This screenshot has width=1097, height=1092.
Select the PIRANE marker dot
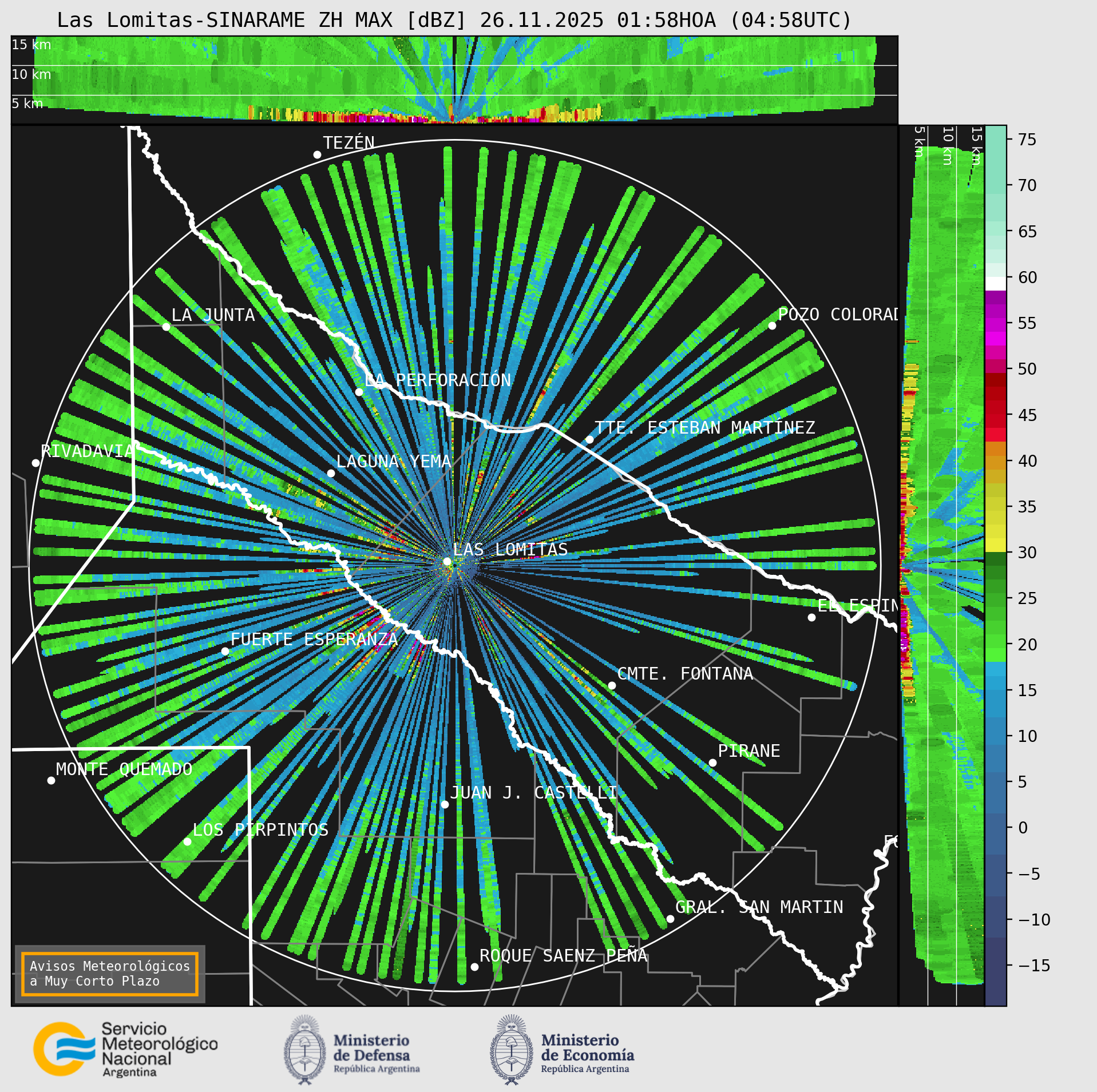(712, 763)
